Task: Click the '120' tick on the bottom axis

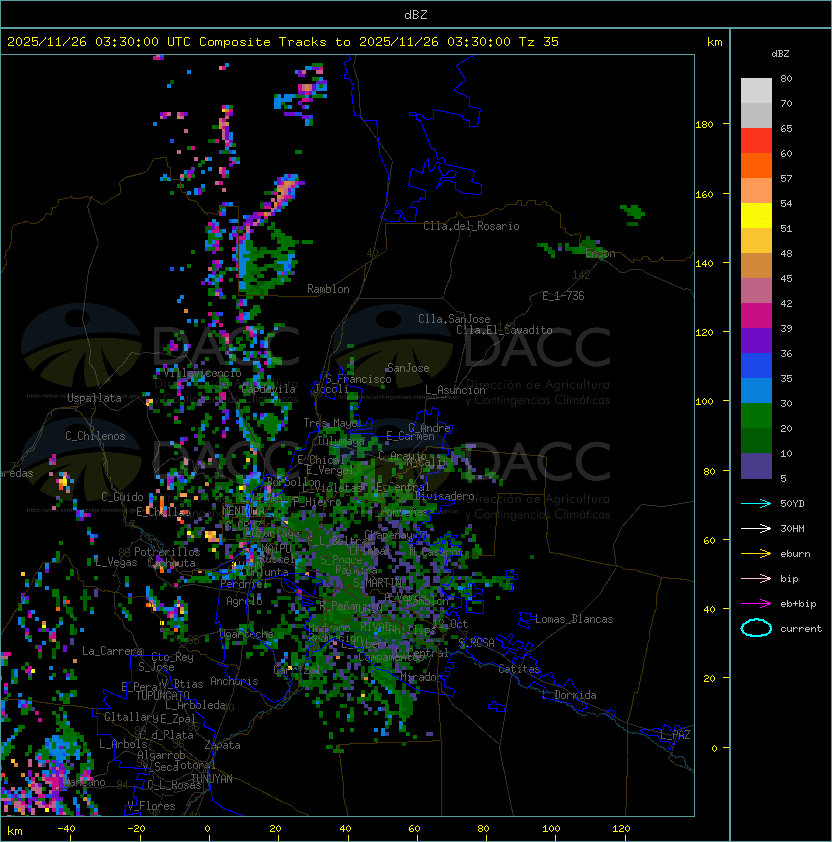Action: (620, 829)
